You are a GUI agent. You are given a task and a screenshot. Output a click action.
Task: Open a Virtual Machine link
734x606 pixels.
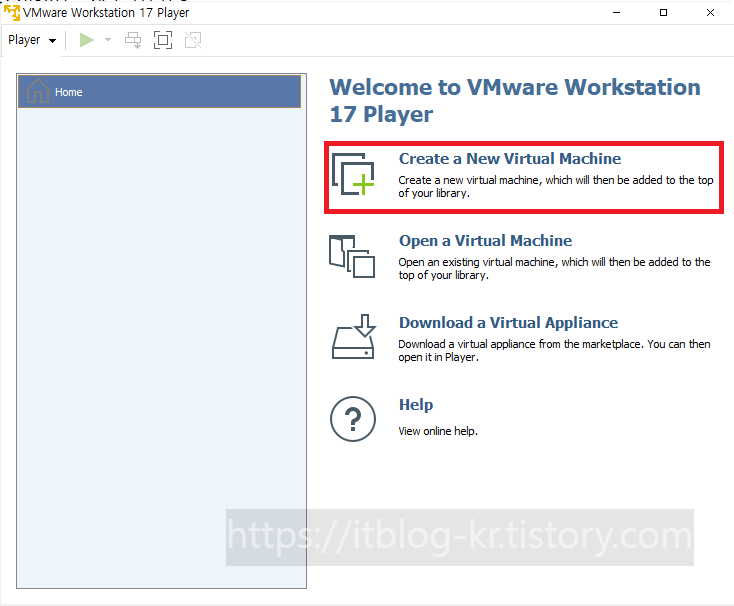[485, 241]
